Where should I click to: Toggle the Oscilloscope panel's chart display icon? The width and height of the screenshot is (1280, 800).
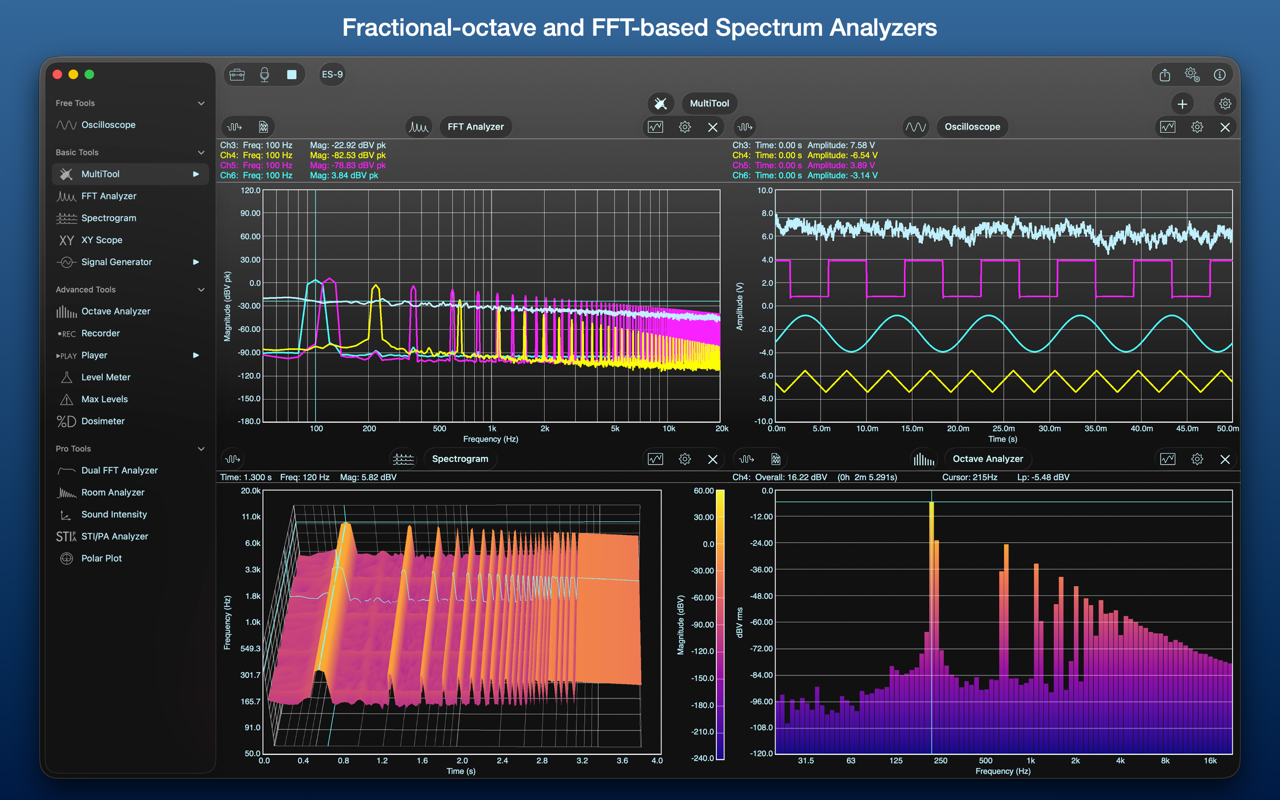point(1167,127)
